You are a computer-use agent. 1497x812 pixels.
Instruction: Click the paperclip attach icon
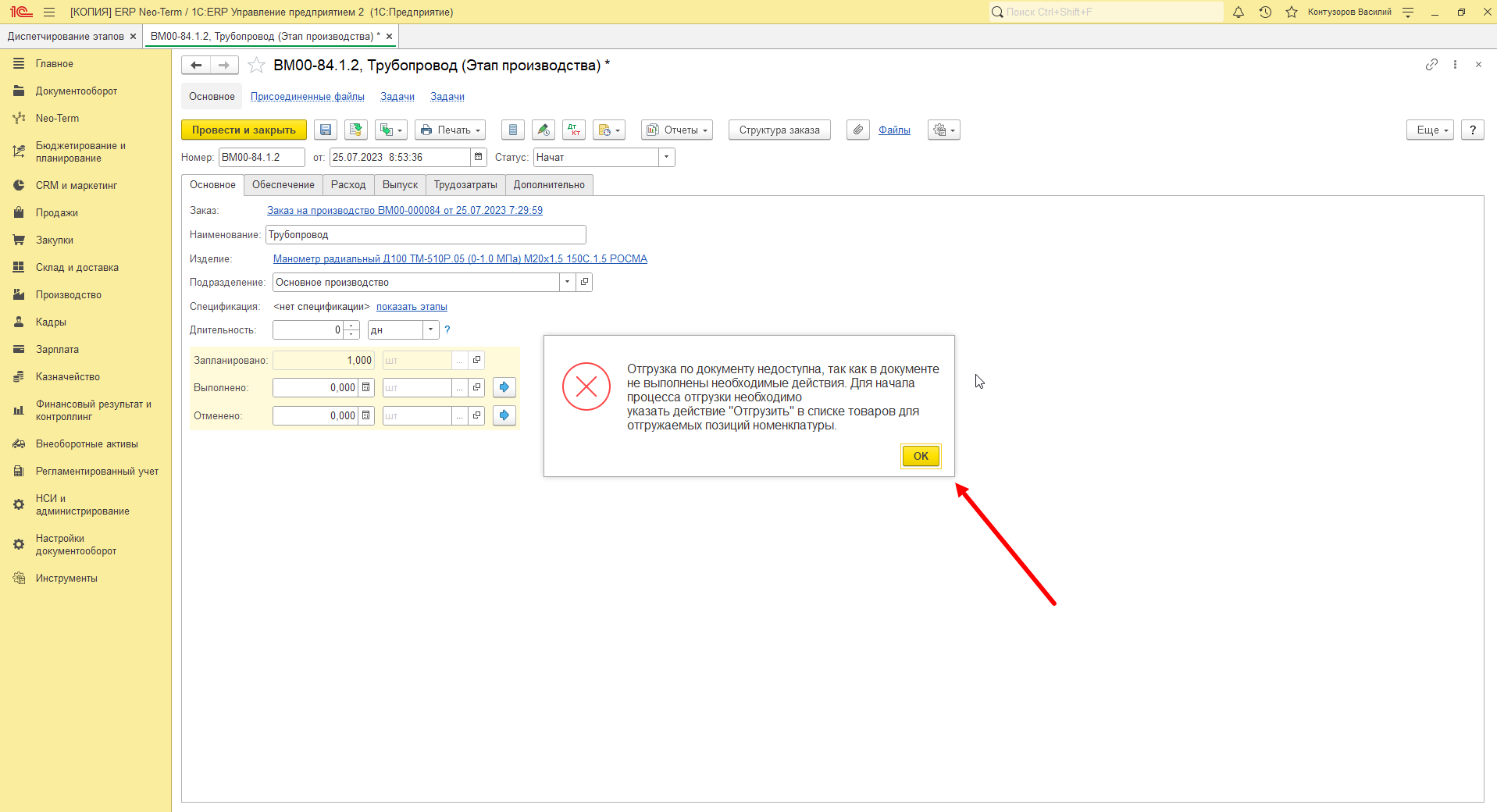[858, 130]
